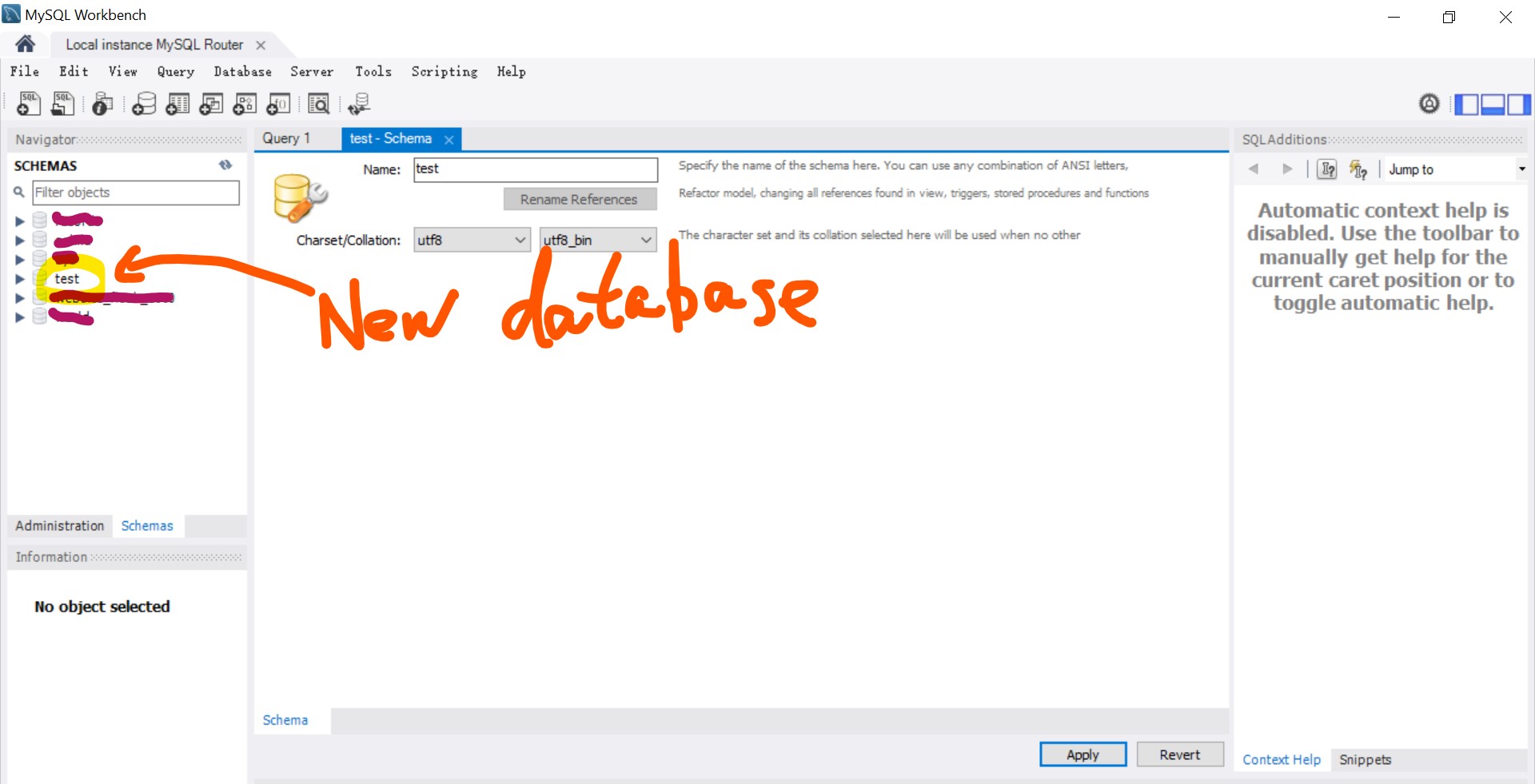
Task: Click the Apply button
Action: (x=1082, y=754)
